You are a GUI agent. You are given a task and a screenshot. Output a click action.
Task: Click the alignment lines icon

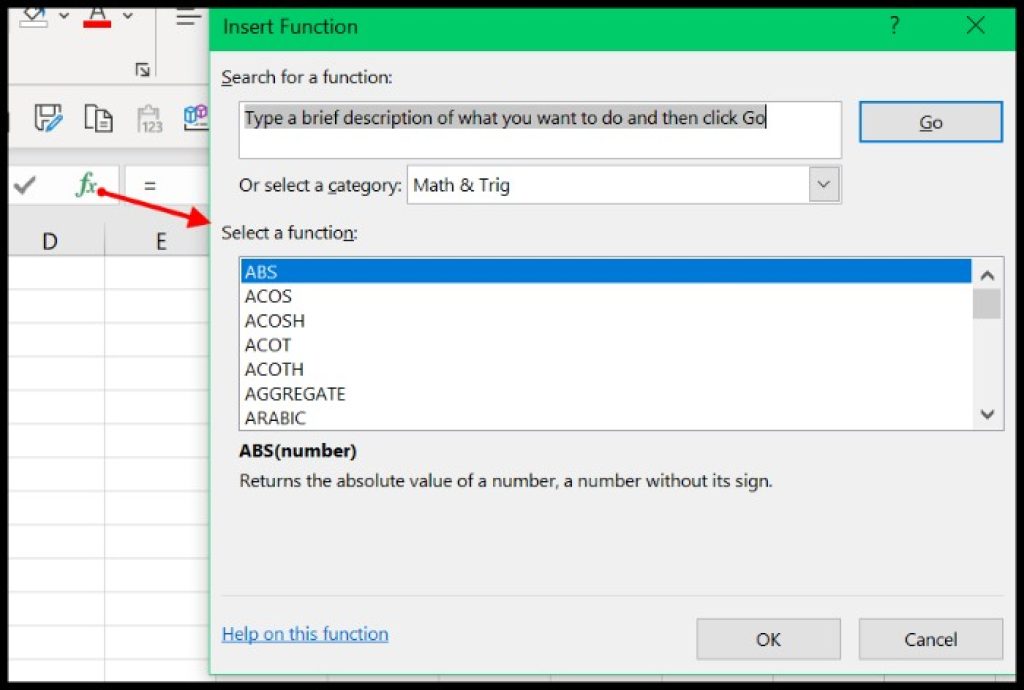pos(187,17)
